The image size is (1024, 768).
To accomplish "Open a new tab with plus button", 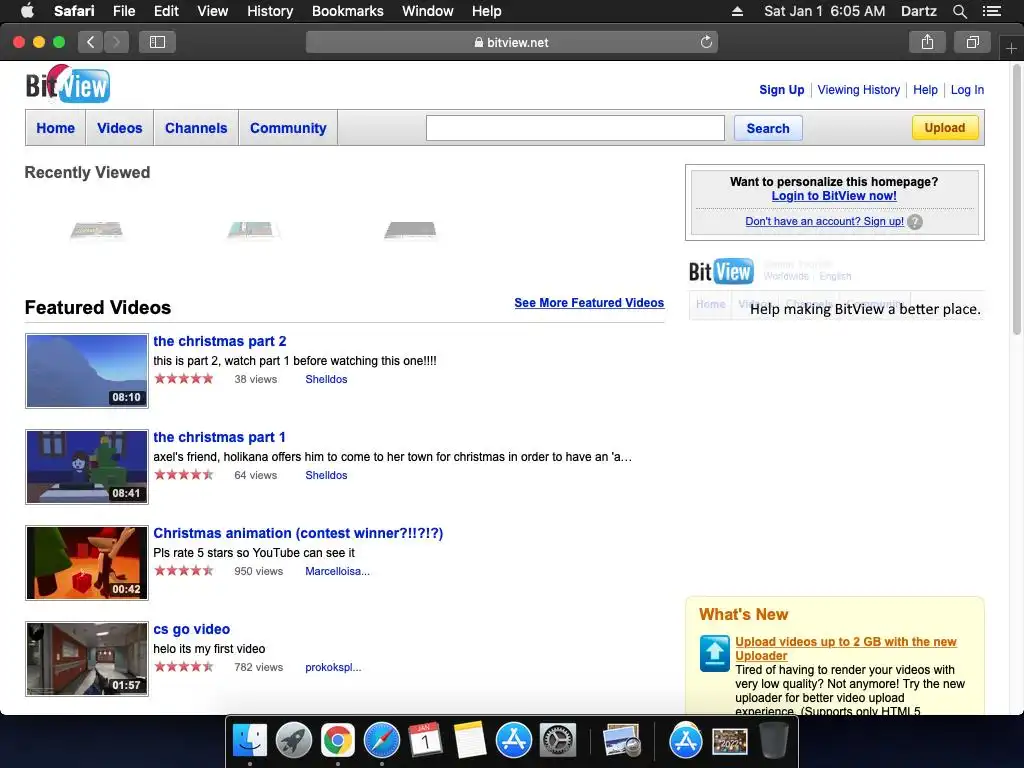I will pyautogui.click(x=1011, y=49).
